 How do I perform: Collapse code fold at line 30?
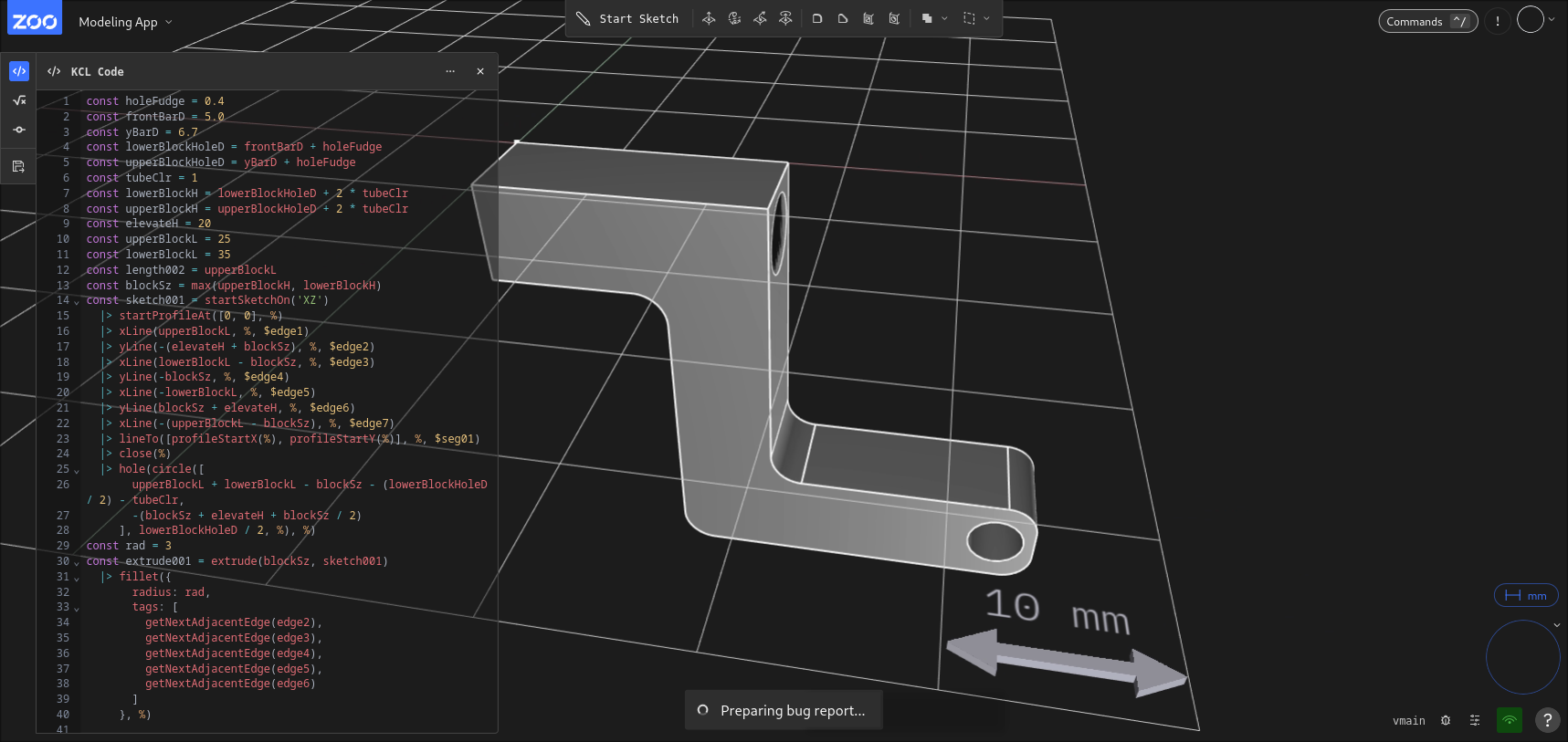point(77,563)
